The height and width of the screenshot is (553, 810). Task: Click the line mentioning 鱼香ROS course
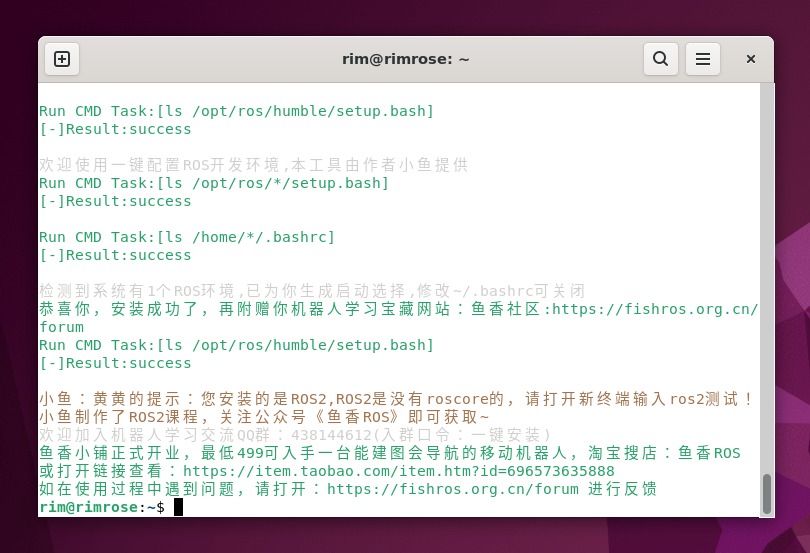[264, 417]
